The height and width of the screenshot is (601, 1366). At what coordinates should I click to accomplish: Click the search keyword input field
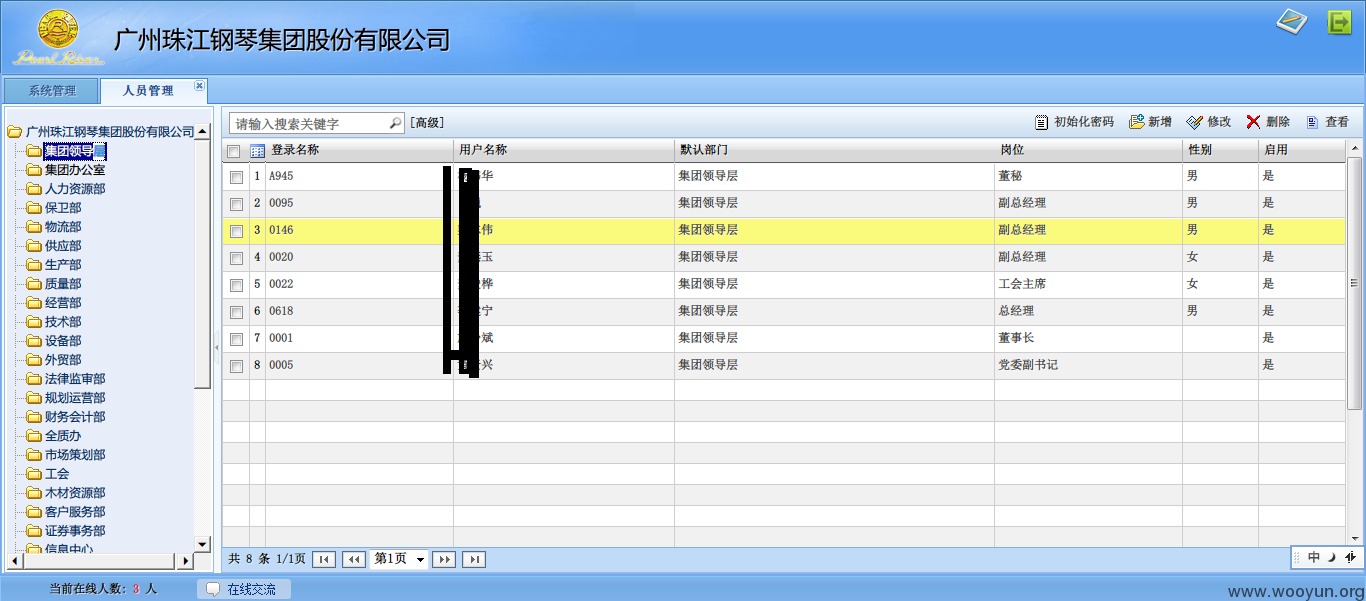[310, 123]
